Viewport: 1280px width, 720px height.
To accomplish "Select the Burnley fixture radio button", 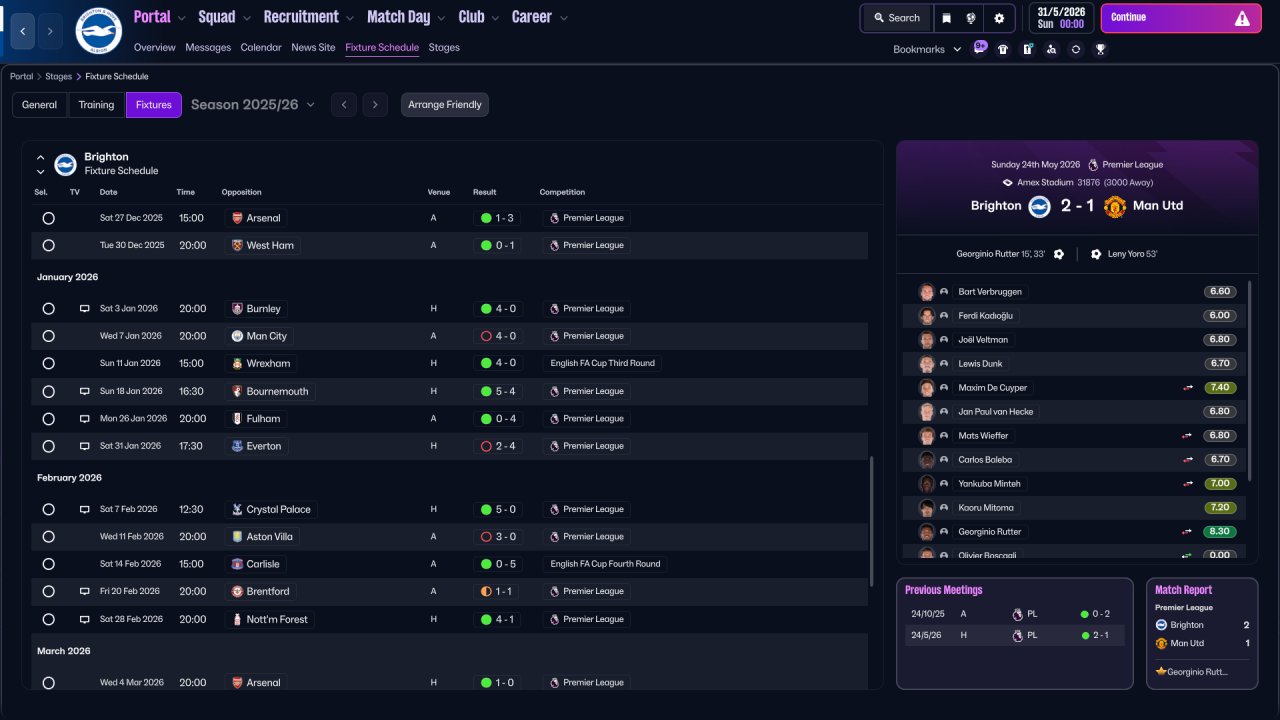I will coord(48,309).
